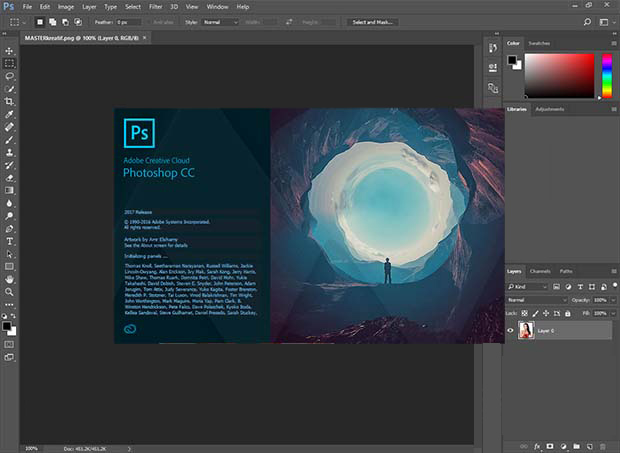Viewport: 620px width, 453px height.
Task: Select the History Brush tool
Action: [9, 165]
